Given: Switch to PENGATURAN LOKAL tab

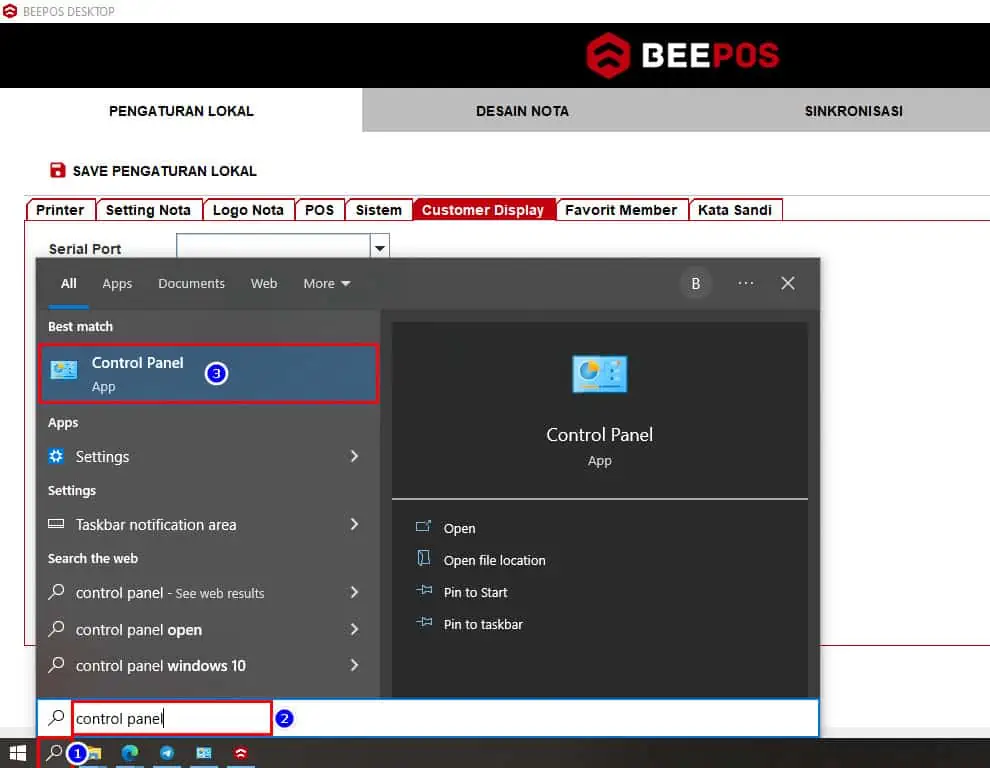Looking at the screenshot, I should [x=181, y=111].
